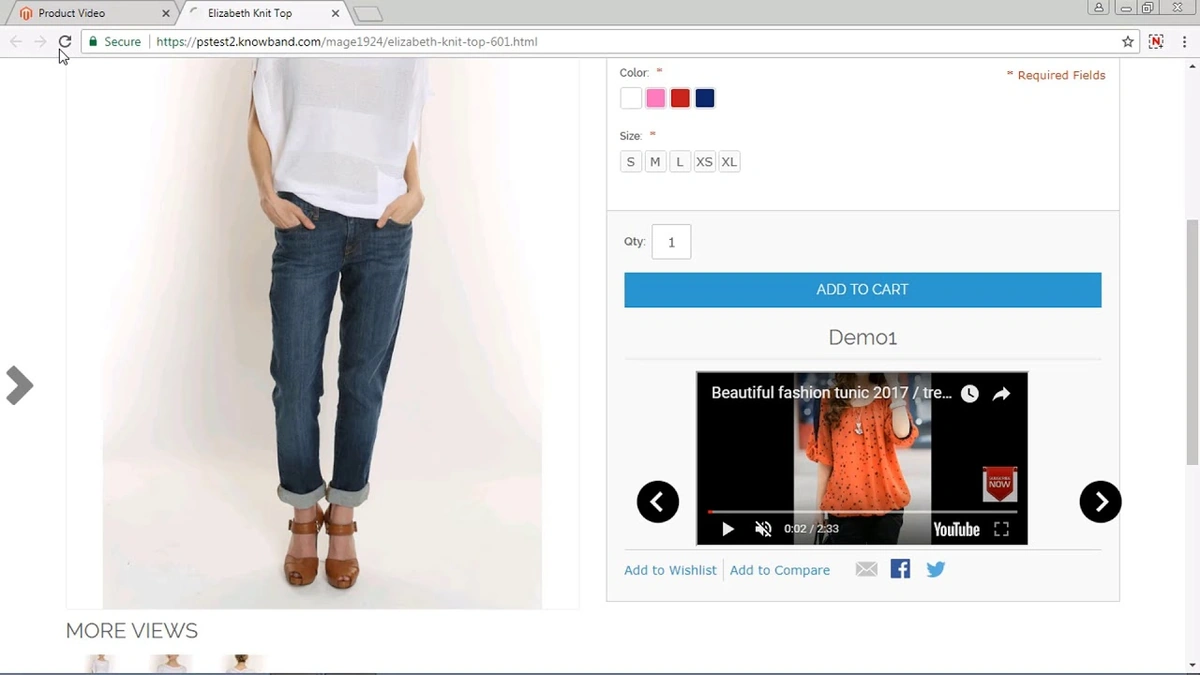Go to the previous carousel video
The height and width of the screenshot is (675, 1200).
point(657,501)
